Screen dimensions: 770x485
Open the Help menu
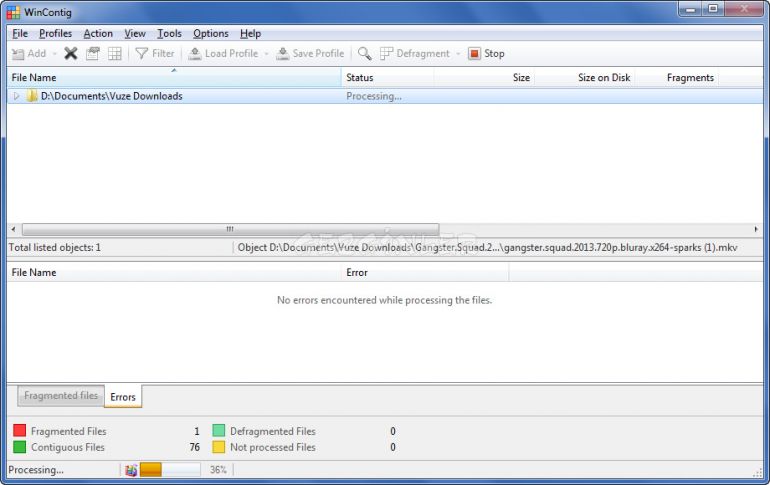(250, 33)
